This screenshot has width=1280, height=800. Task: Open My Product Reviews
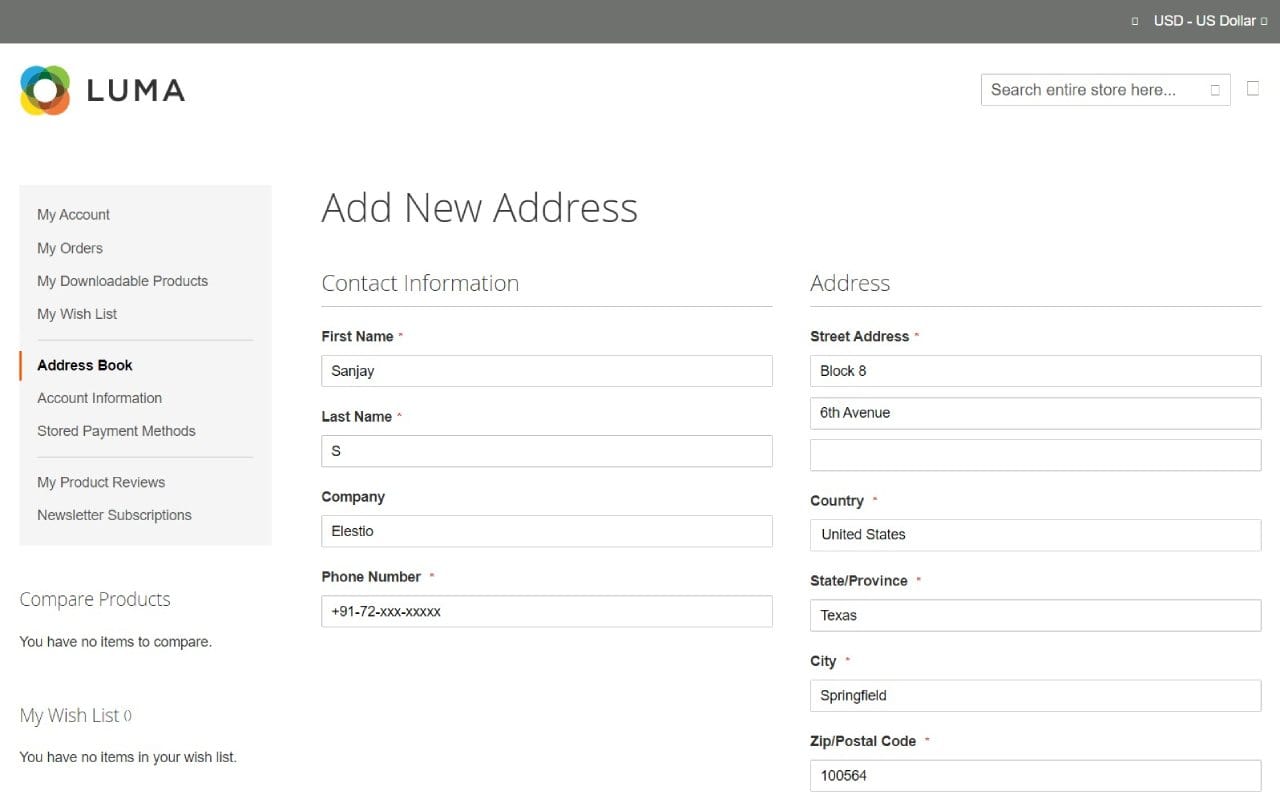pos(100,481)
